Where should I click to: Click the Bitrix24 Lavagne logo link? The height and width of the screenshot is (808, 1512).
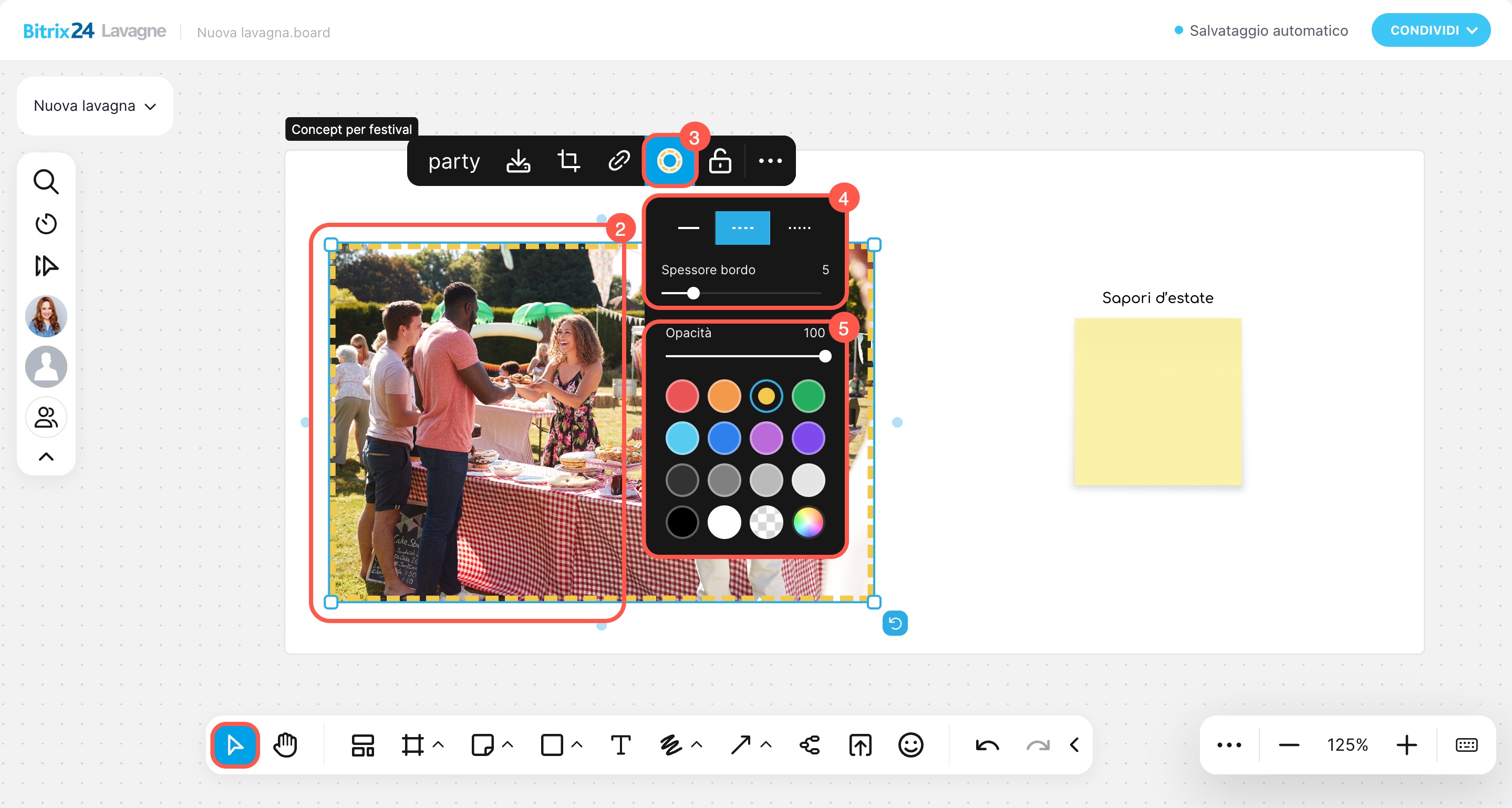[x=95, y=30]
